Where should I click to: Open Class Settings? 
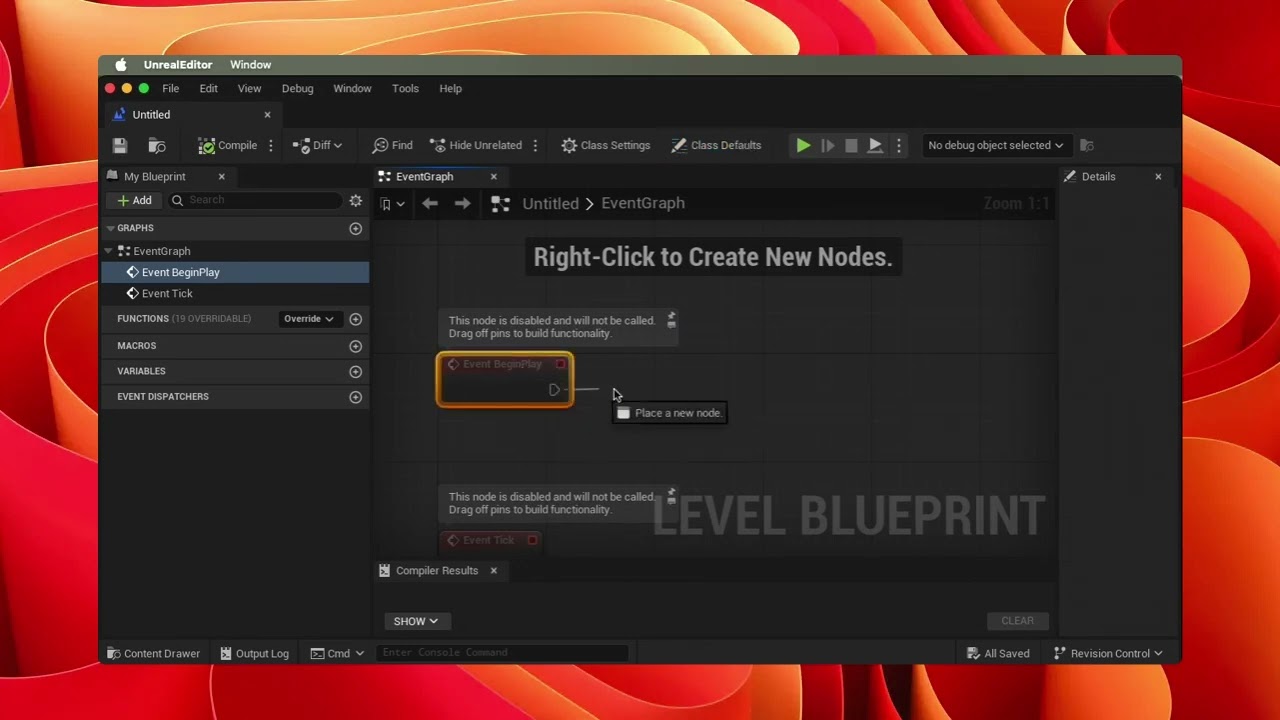tap(606, 146)
